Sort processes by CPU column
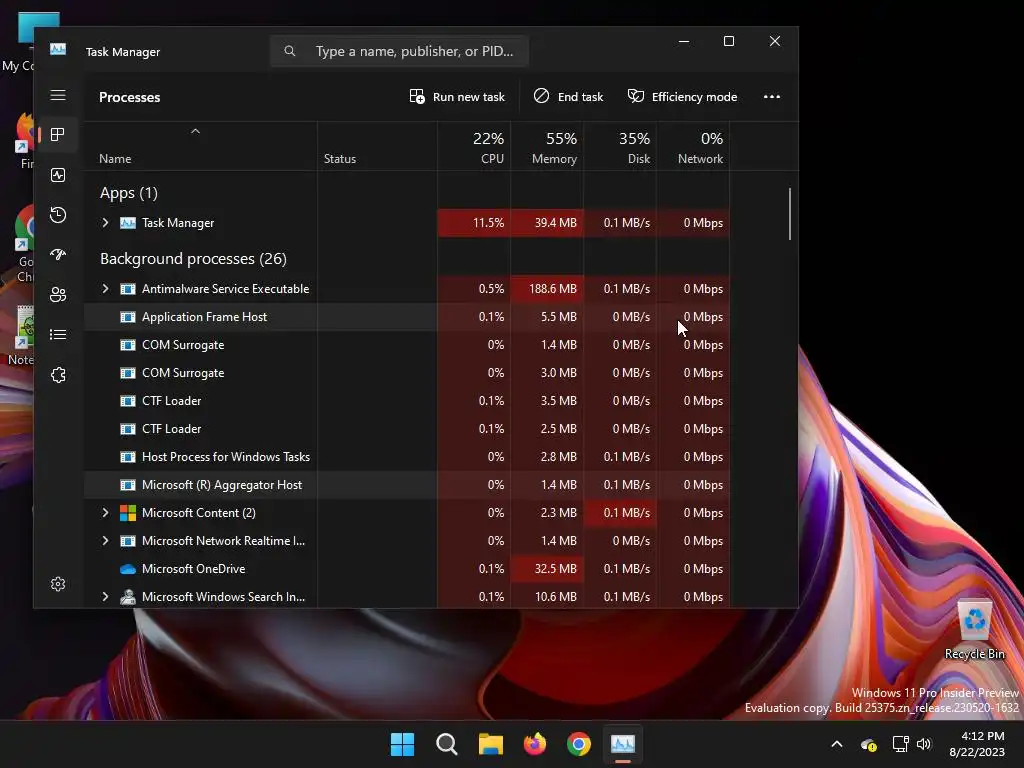1024x768 pixels. [474, 147]
